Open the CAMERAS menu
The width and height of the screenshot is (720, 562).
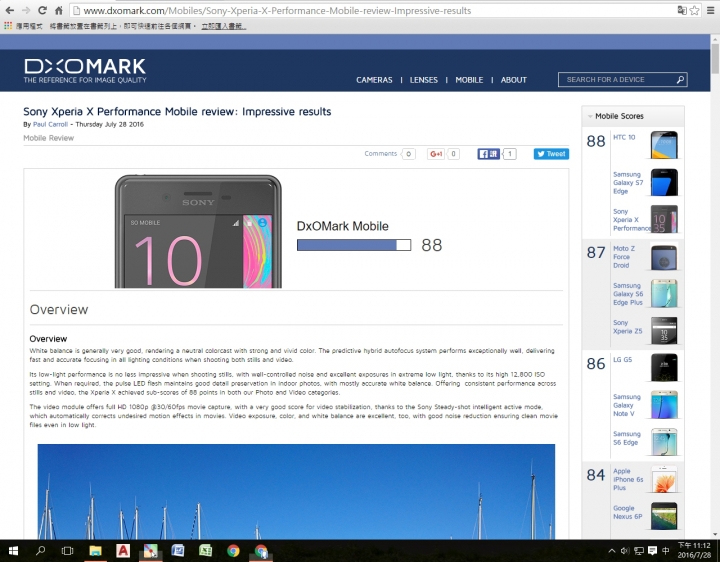[x=374, y=80]
